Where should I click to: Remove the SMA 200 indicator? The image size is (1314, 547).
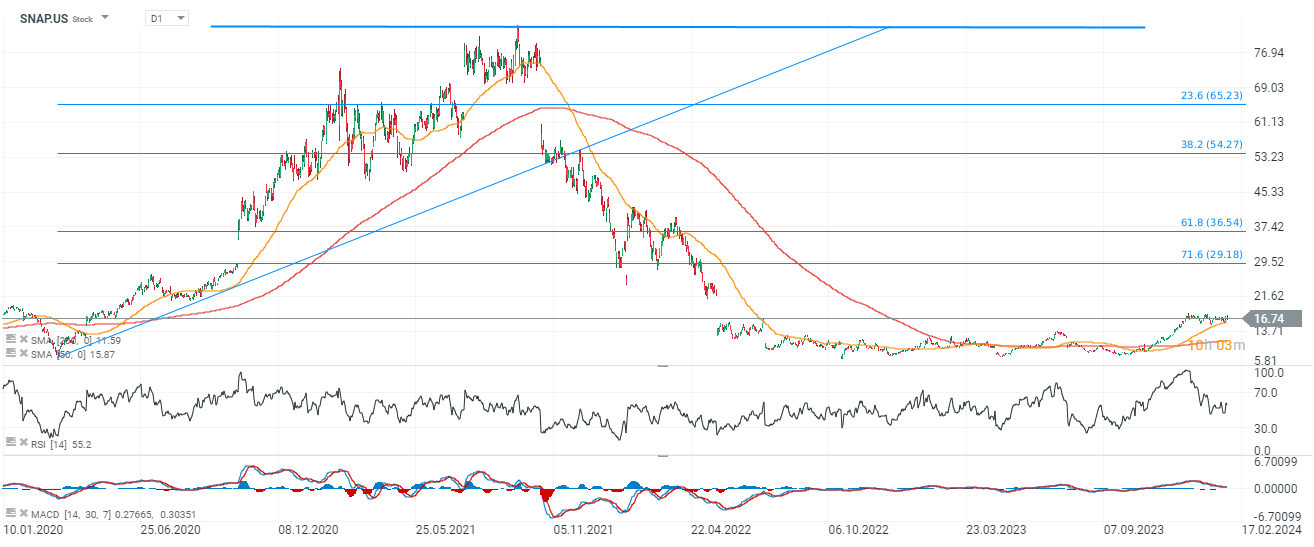23,340
